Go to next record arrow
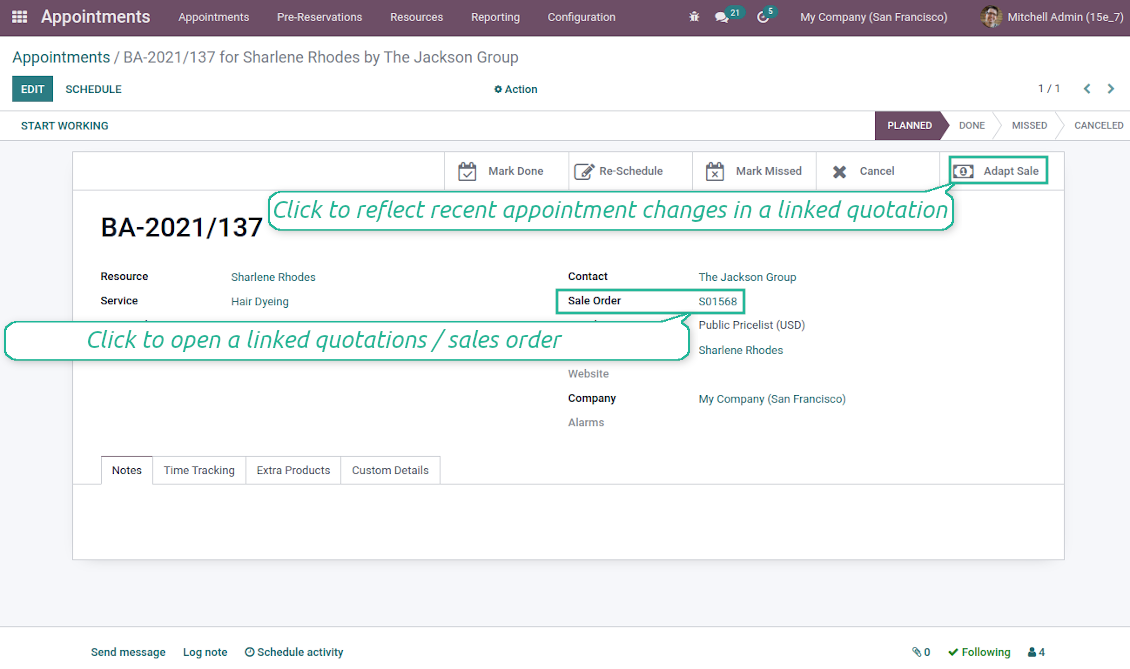The image size is (1130, 669). click(1111, 89)
